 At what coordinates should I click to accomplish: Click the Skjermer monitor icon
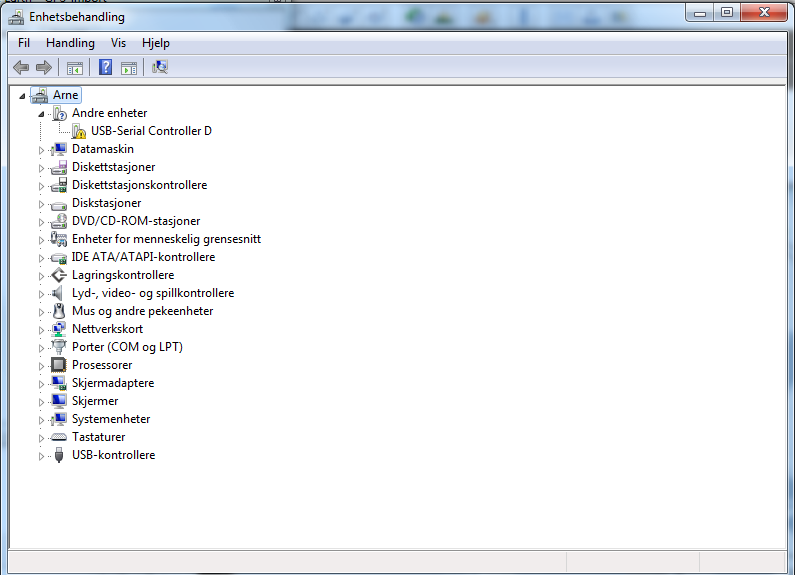tap(59, 401)
